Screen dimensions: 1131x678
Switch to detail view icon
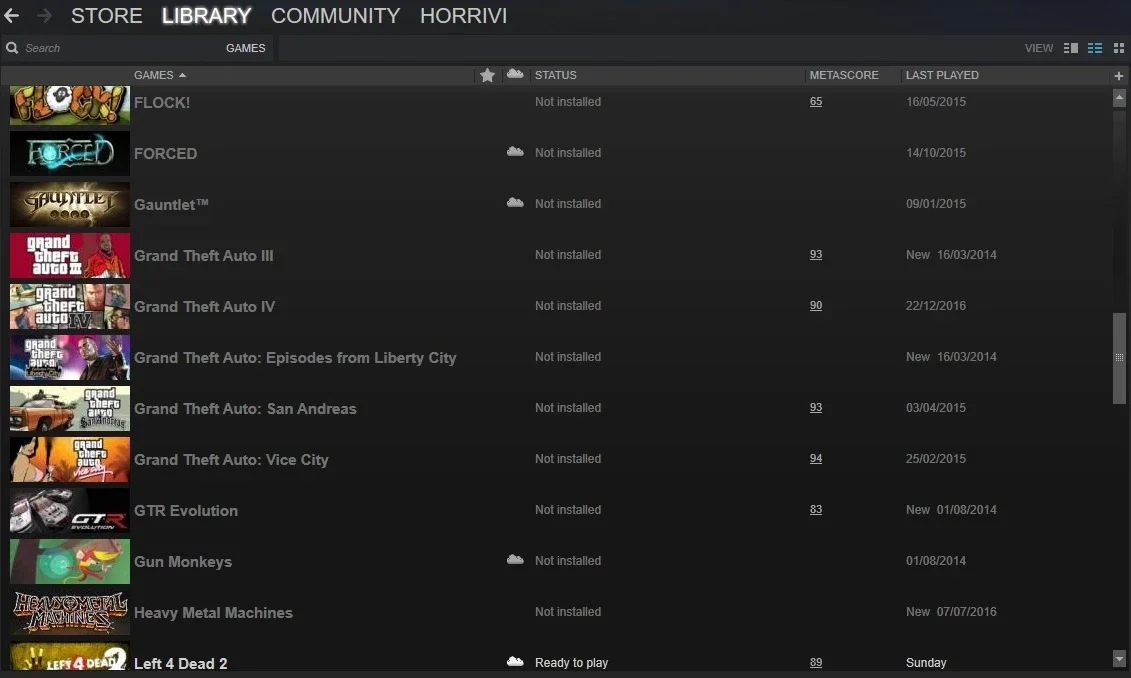[1071, 48]
